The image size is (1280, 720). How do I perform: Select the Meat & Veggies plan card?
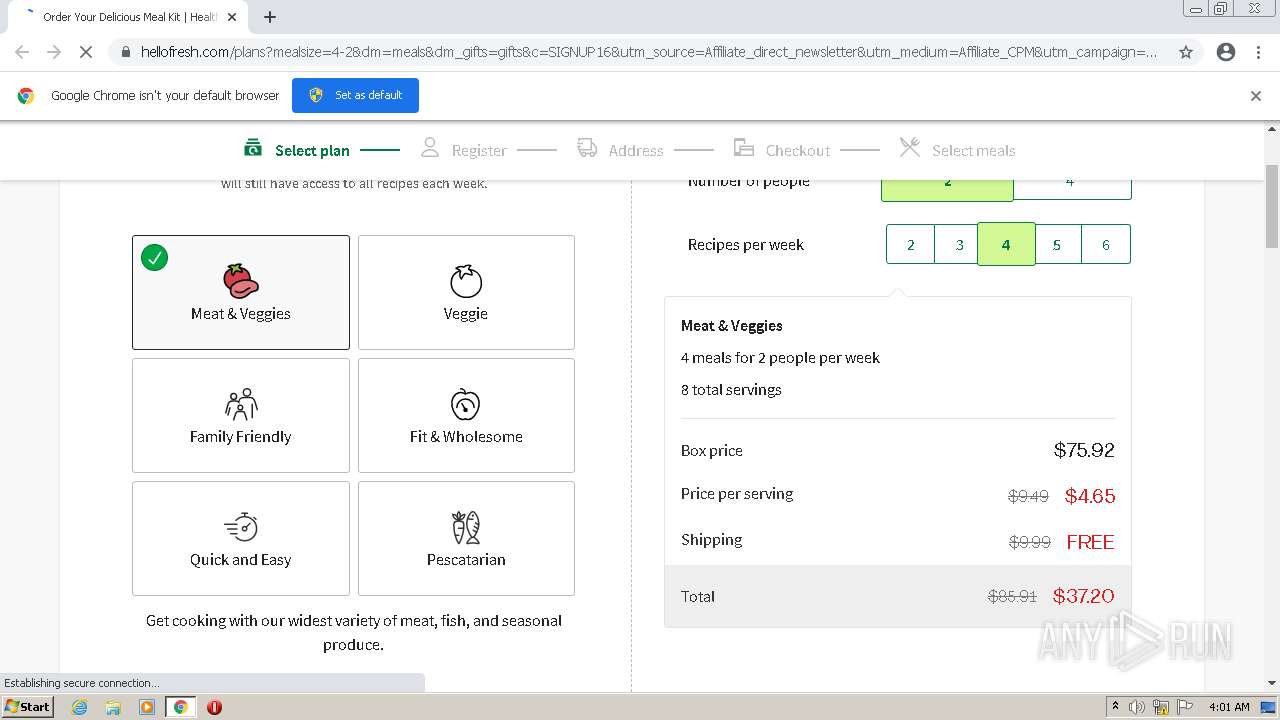(241, 292)
